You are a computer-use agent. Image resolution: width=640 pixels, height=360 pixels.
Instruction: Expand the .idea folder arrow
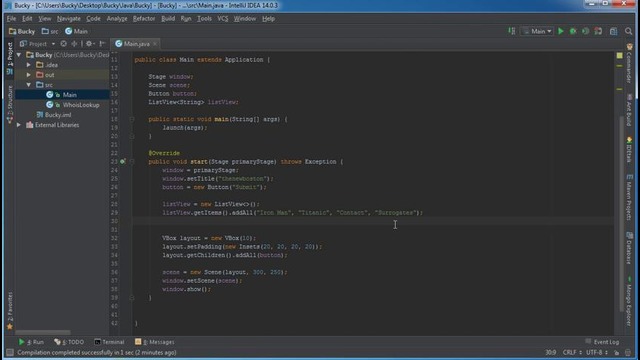(29, 65)
